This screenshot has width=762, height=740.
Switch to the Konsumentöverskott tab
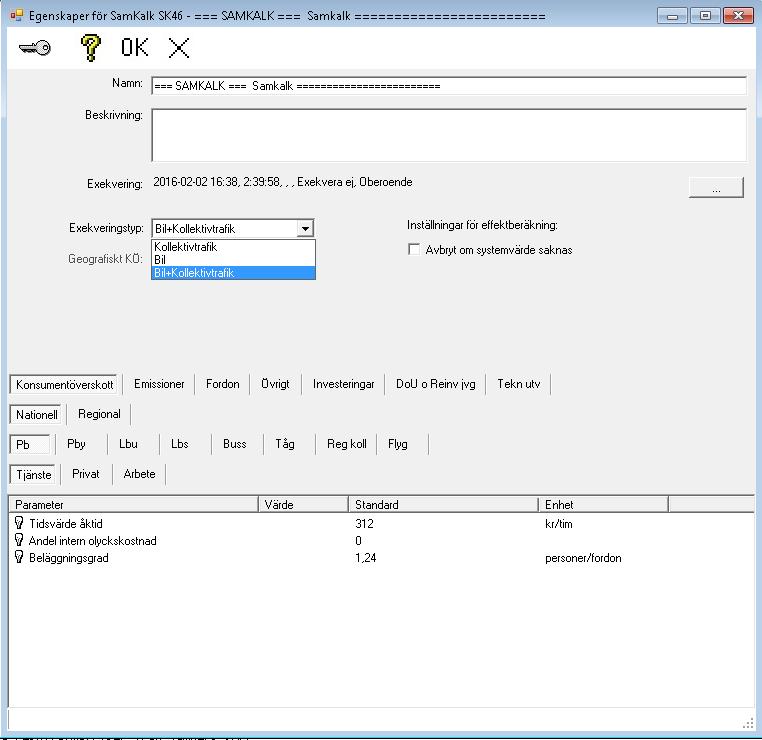point(64,384)
